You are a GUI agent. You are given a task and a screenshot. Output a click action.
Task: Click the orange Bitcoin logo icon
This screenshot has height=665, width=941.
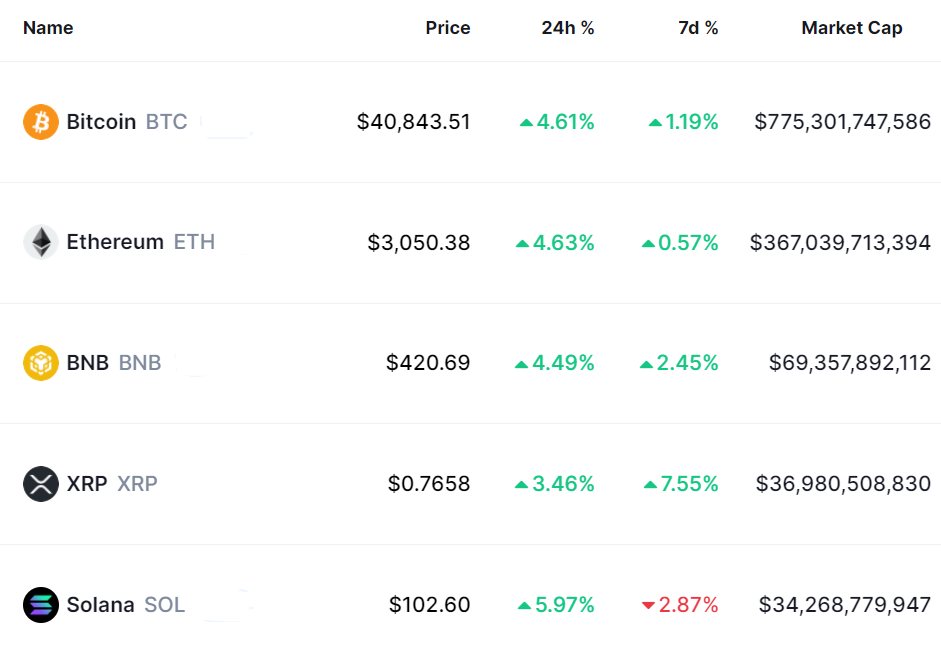(41, 122)
